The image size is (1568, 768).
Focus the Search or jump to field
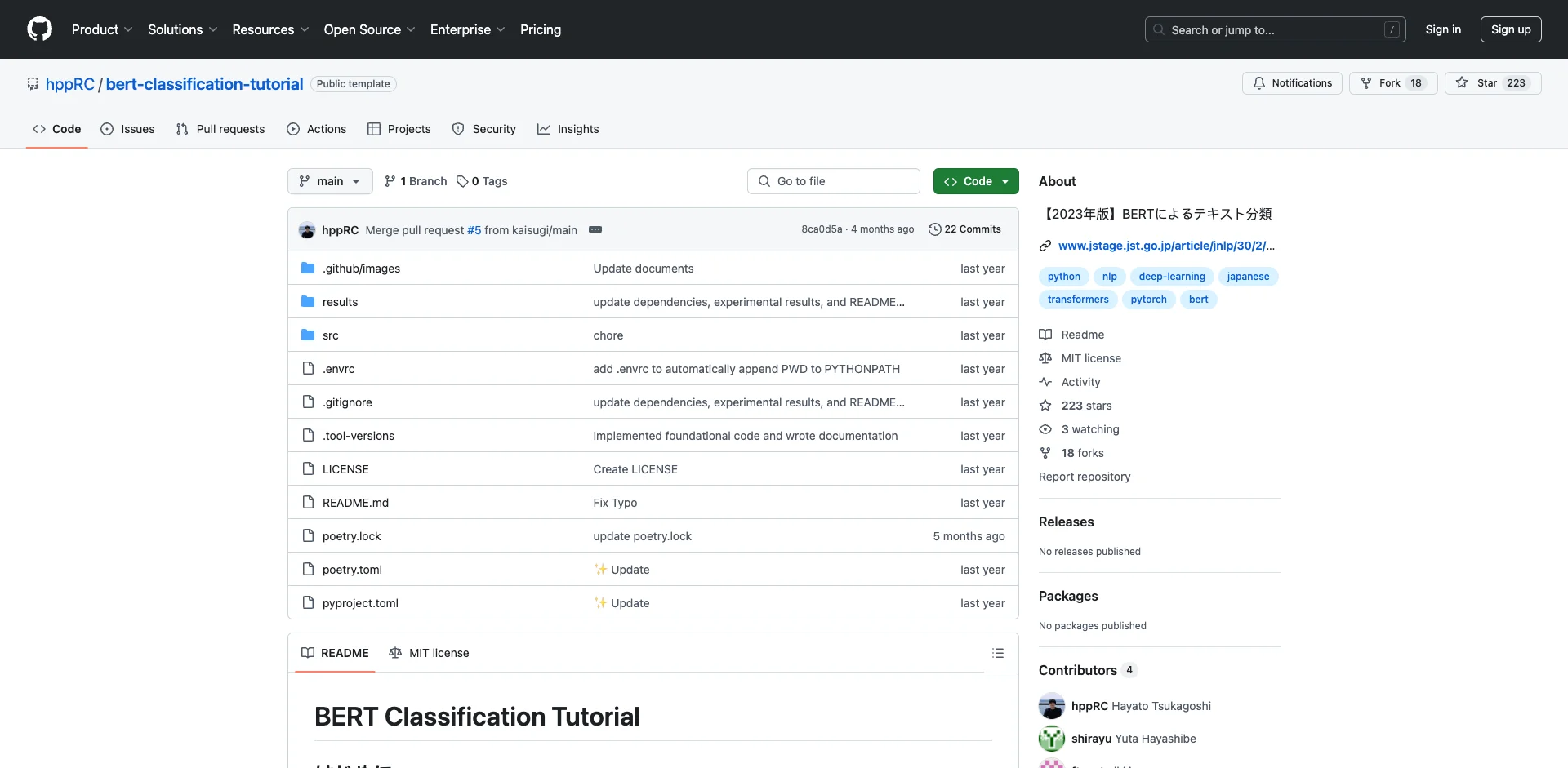(x=1276, y=29)
